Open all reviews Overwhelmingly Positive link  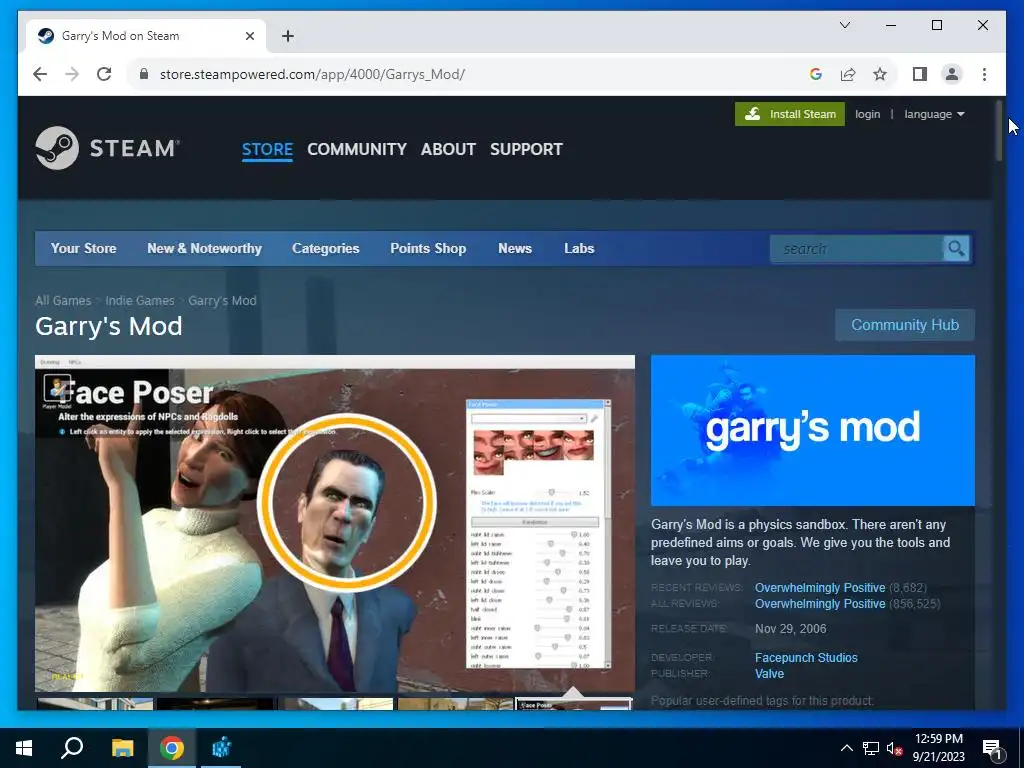pyautogui.click(x=820, y=603)
